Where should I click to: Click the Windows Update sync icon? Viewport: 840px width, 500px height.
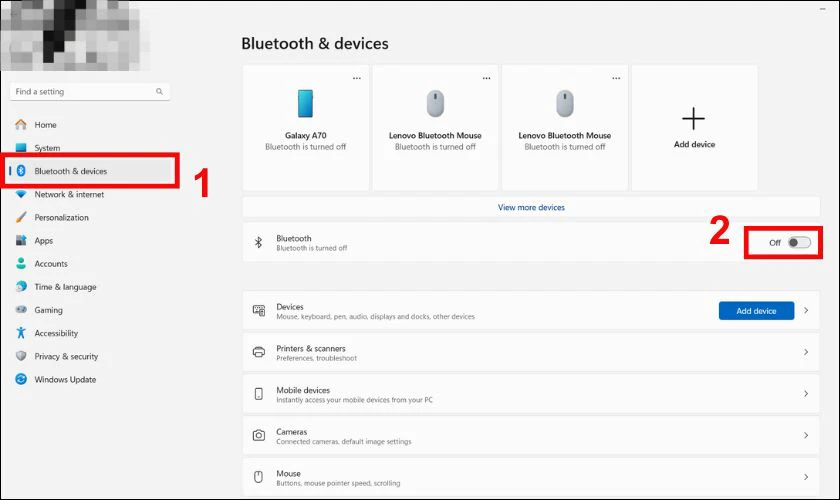tap(21, 379)
